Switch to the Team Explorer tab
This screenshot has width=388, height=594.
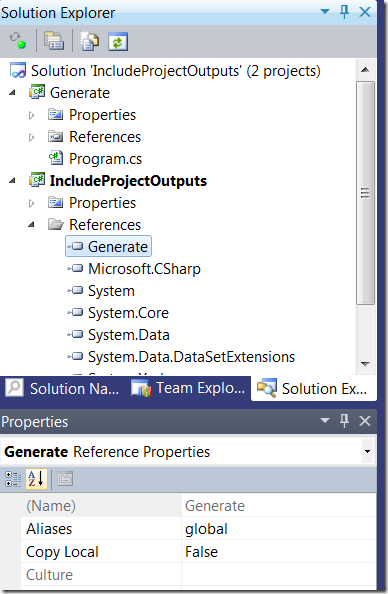pyautogui.click(x=188, y=388)
